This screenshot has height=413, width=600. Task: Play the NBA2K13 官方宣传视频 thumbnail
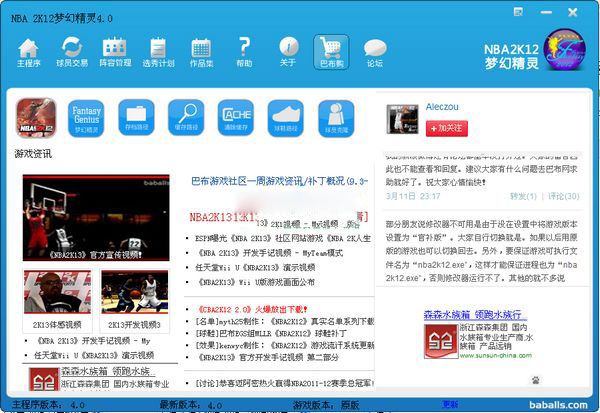[x=96, y=218]
